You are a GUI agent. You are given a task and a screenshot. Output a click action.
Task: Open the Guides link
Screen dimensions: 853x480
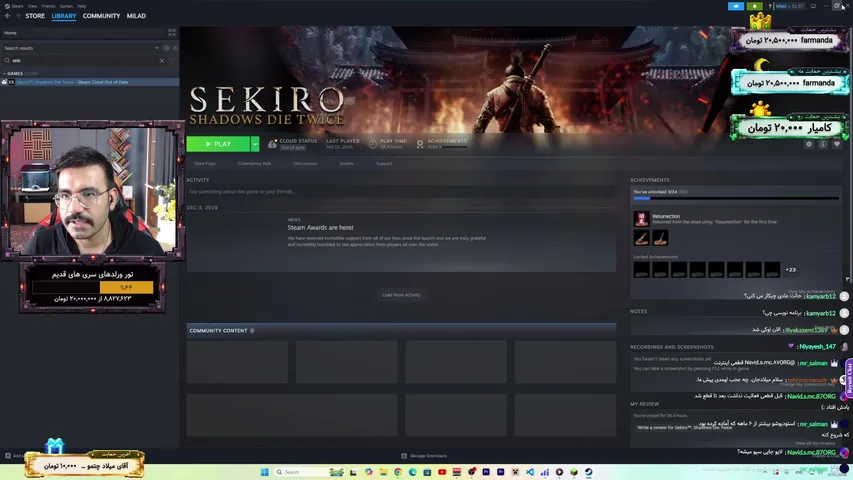coord(347,164)
